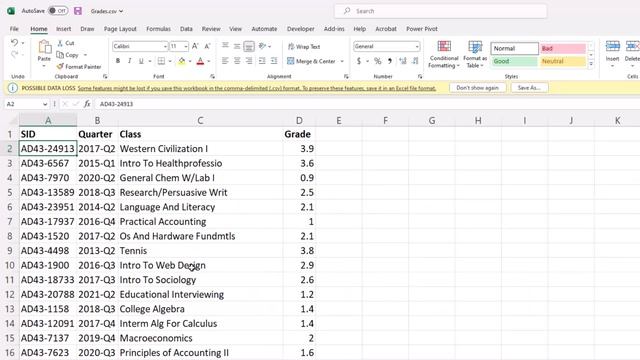This screenshot has width=640, height=360.
Task: Open the General number format dropdown
Action: click(x=417, y=47)
